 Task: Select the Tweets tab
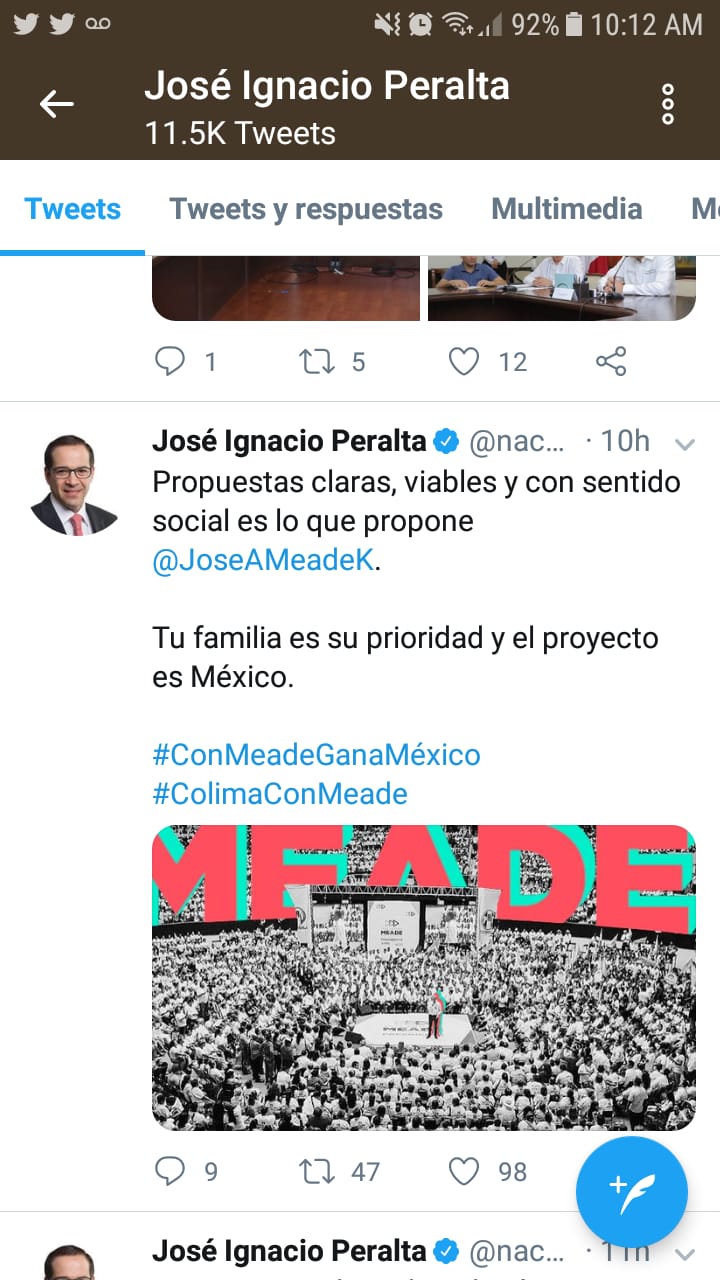click(x=72, y=209)
